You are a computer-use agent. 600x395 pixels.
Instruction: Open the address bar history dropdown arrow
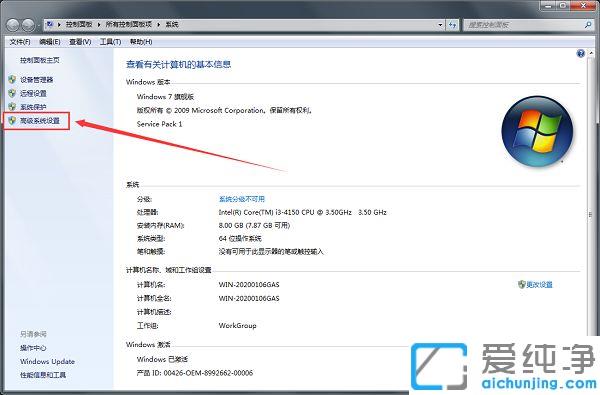click(440, 25)
